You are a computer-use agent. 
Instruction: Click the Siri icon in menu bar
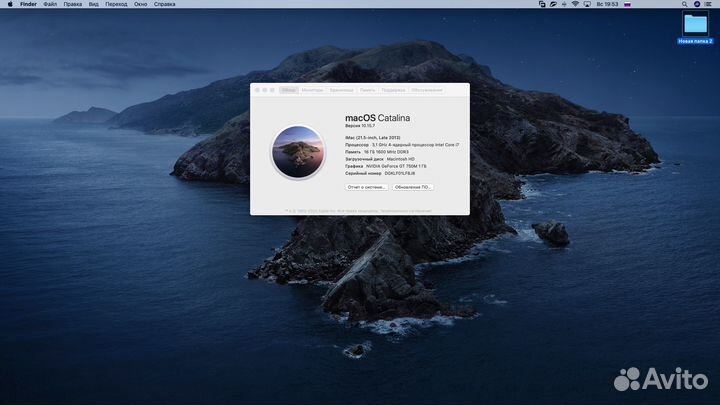coord(697,4)
